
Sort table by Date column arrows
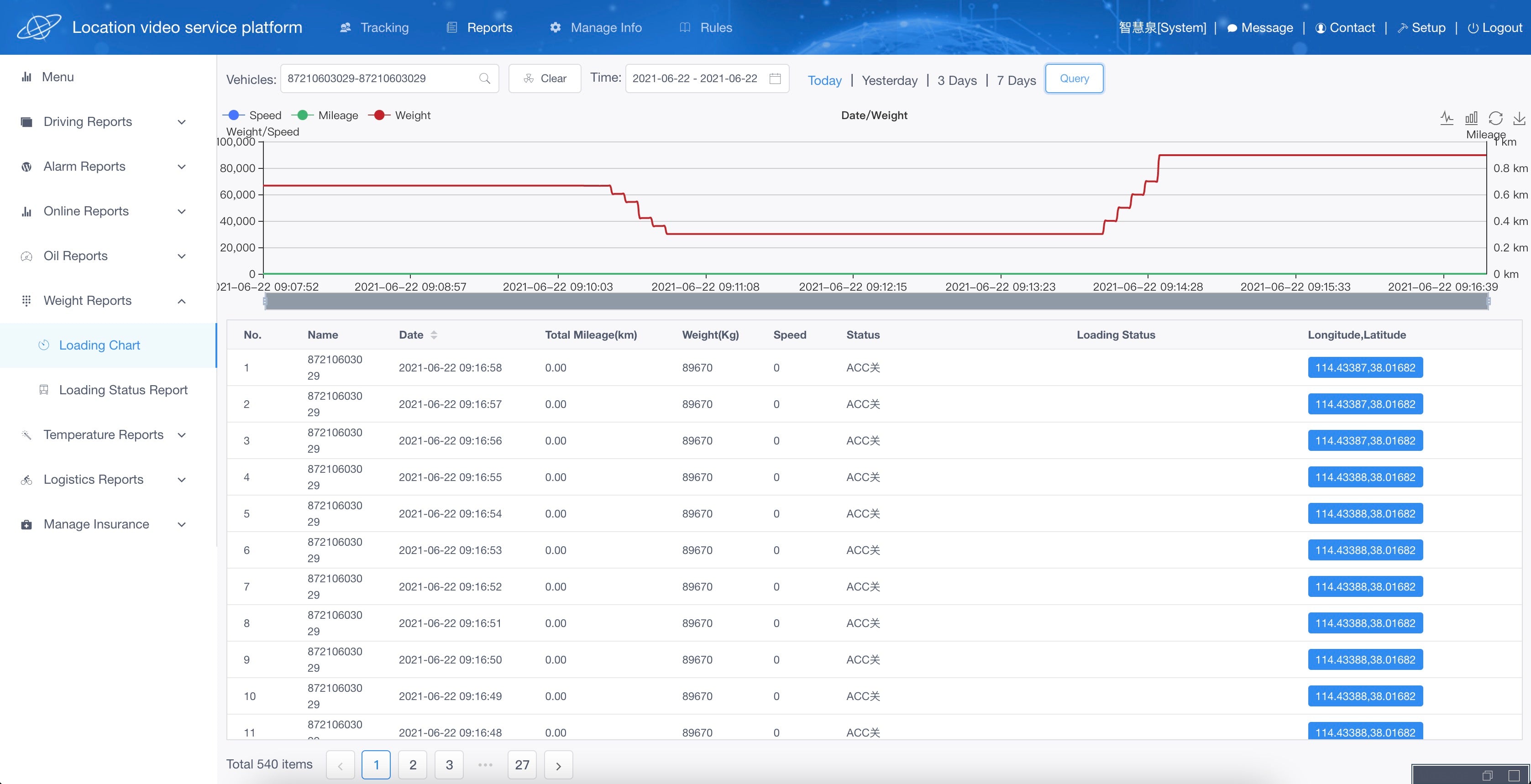434,335
